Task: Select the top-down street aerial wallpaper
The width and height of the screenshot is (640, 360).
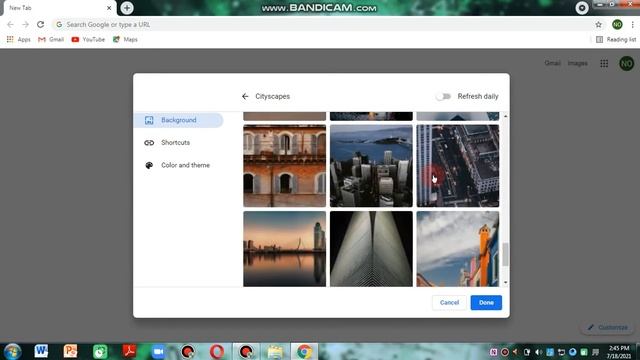Action: point(458,166)
